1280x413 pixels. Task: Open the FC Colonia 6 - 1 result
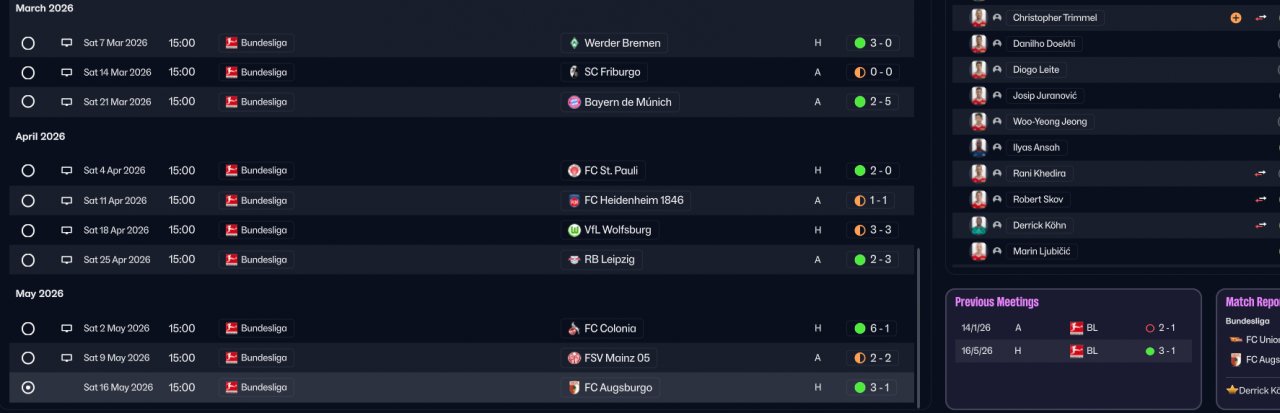tap(872, 329)
